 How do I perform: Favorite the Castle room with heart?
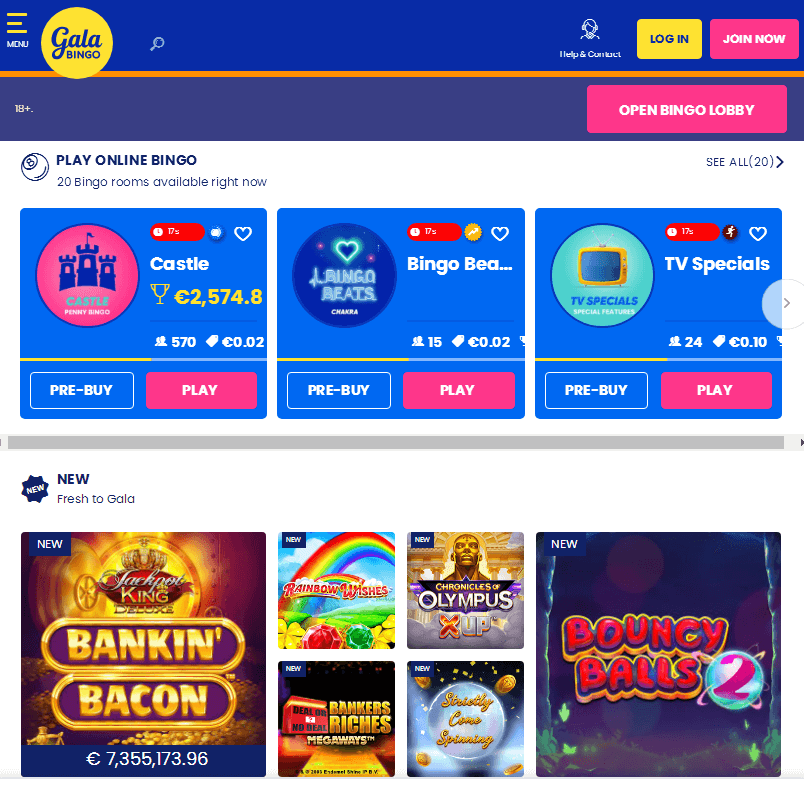coord(243,234)
